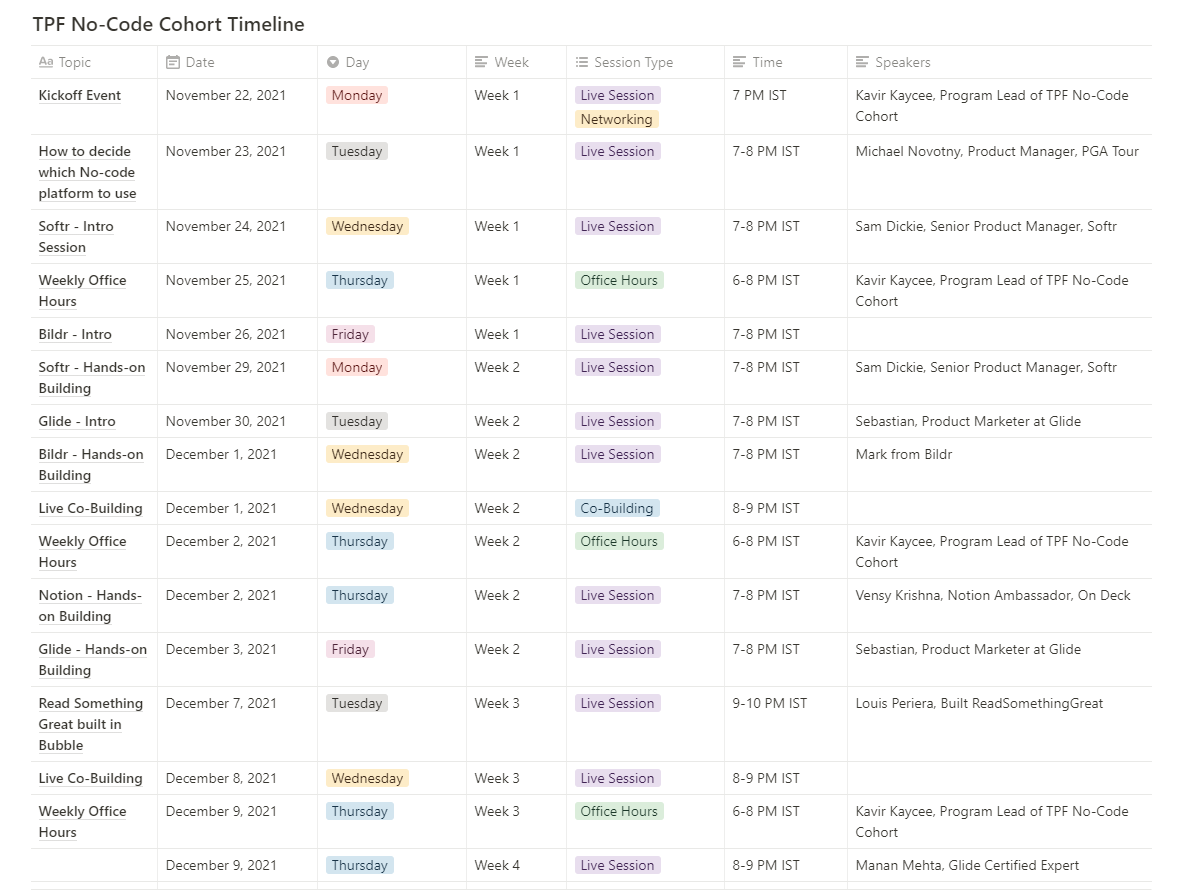Click Thursday tag in Notion - Hands-on Building row
This screenshot has height=895, width=1185.
[359, 595]
